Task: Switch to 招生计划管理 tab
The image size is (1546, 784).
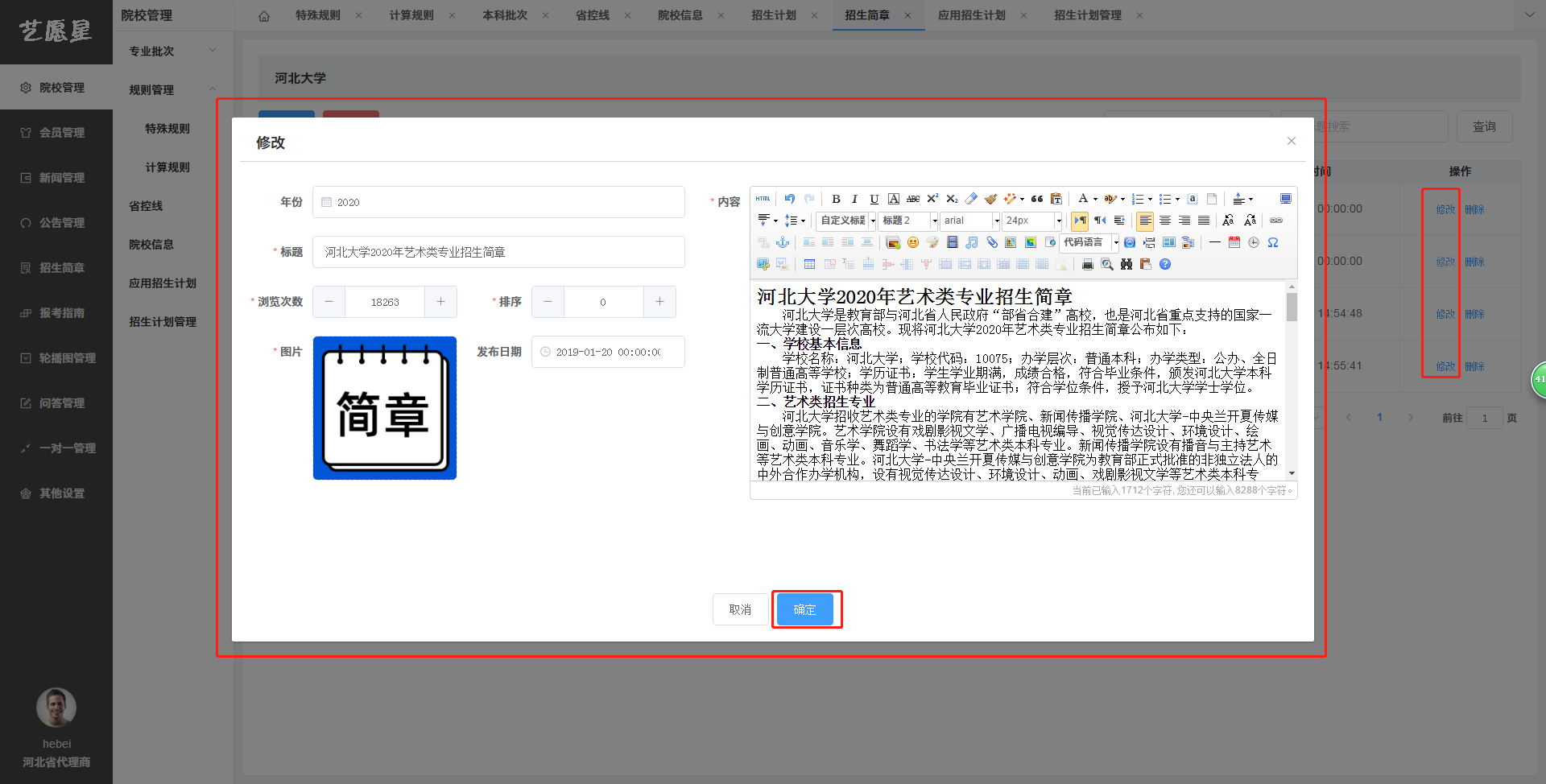Action: coord(1088,15)
